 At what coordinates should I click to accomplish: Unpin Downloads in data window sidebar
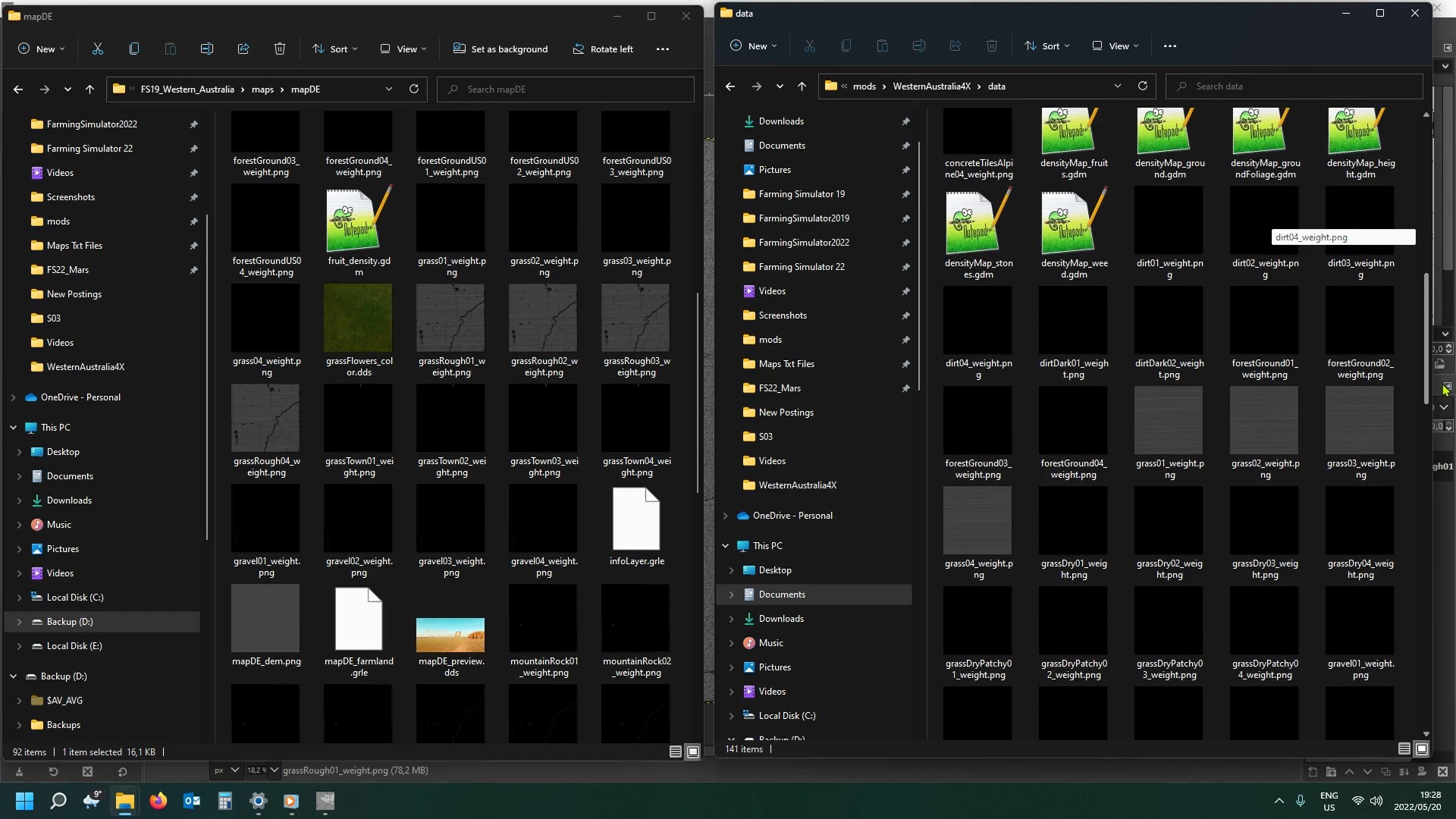pyautogui.click(x=905, y=121)
